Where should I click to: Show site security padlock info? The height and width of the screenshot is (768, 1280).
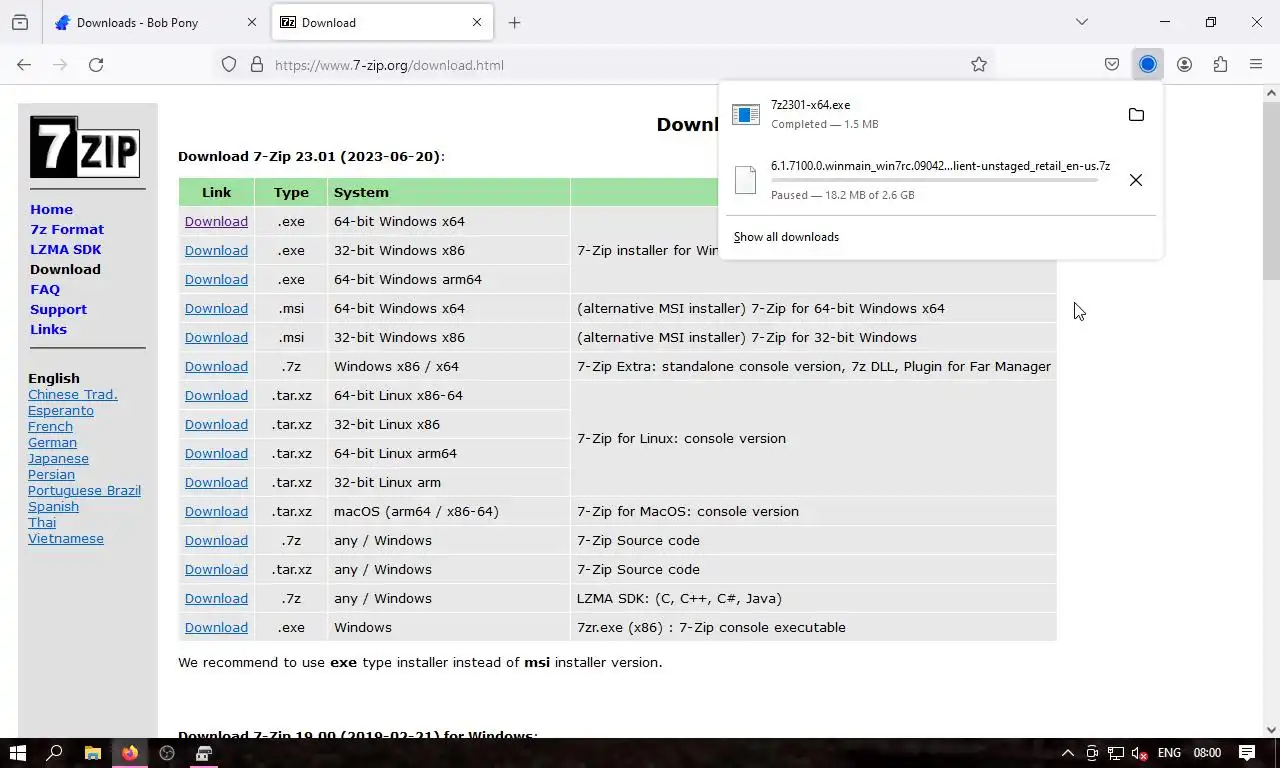(x=257, y=65)
